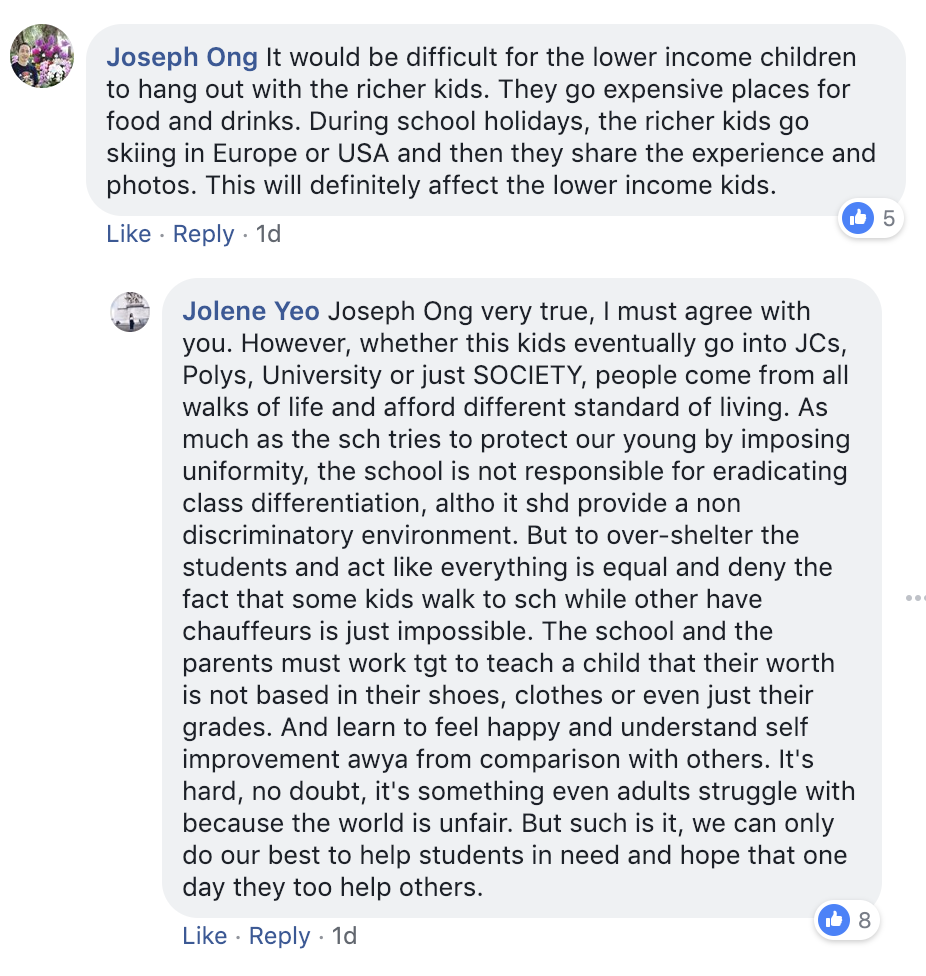Click the blue thumbs-up icon on Jolene's reply
Screen dimensions: 926x976
(834, 919)
